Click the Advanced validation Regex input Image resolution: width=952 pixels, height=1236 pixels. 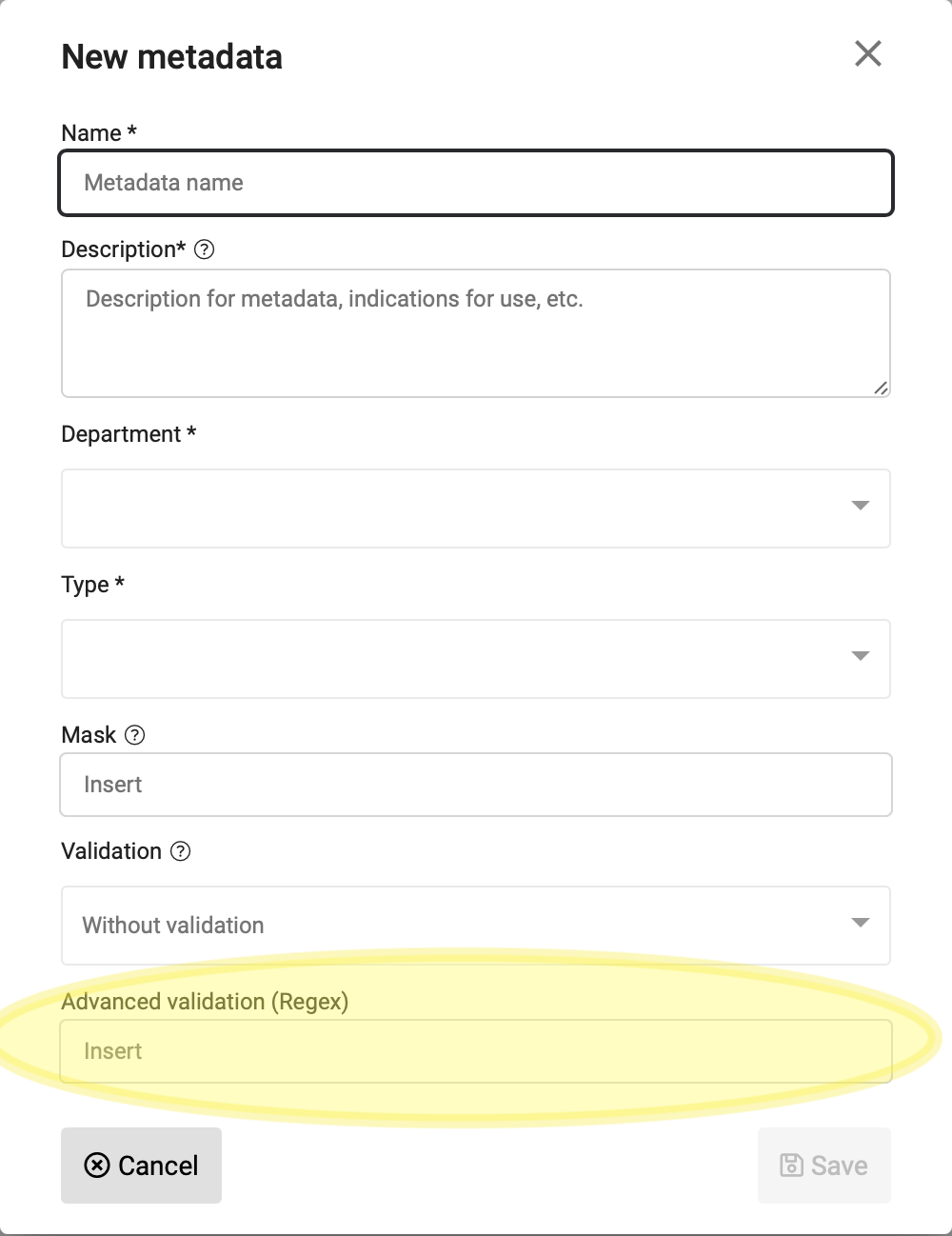pos(476,1051)
